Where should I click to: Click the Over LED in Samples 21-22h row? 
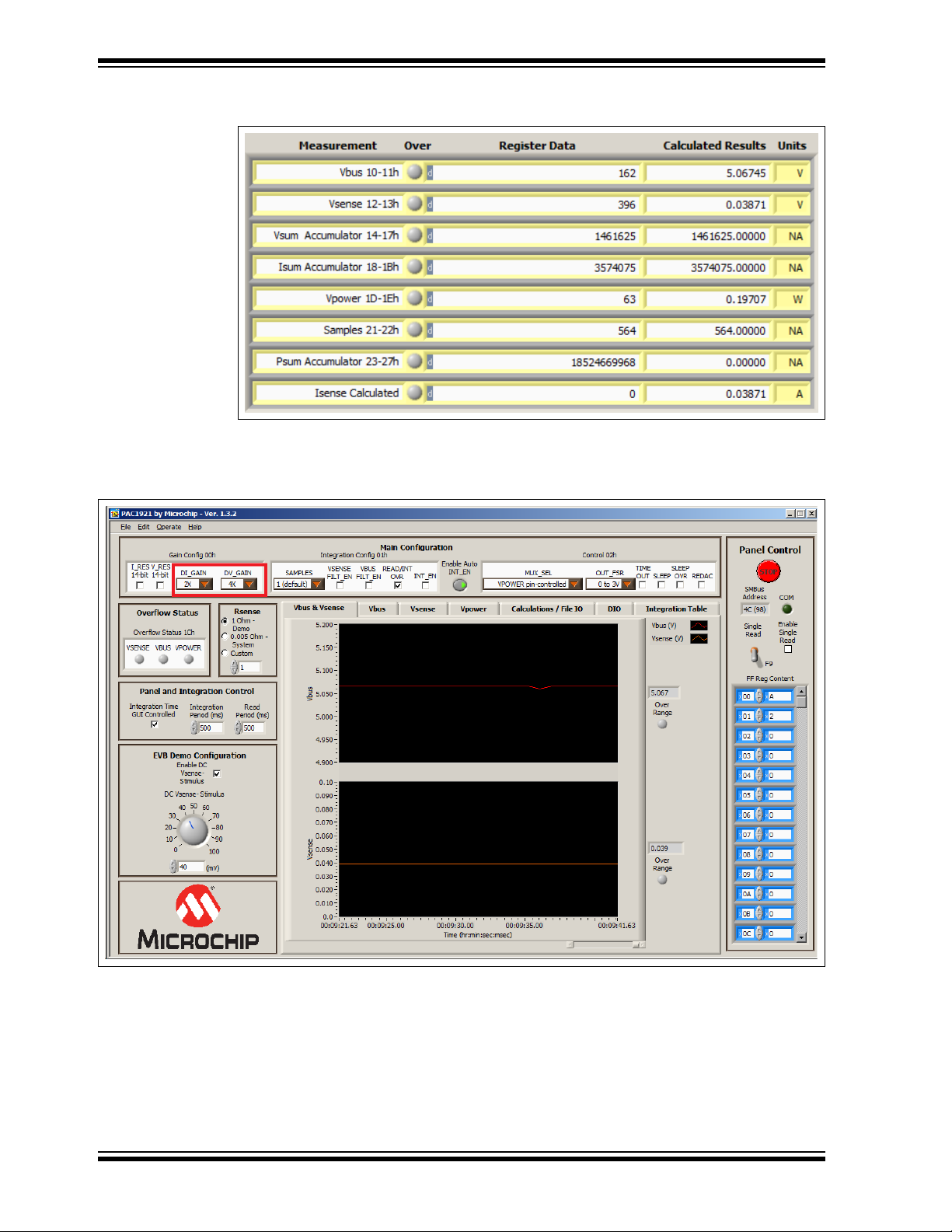click(x=415, y=330)
